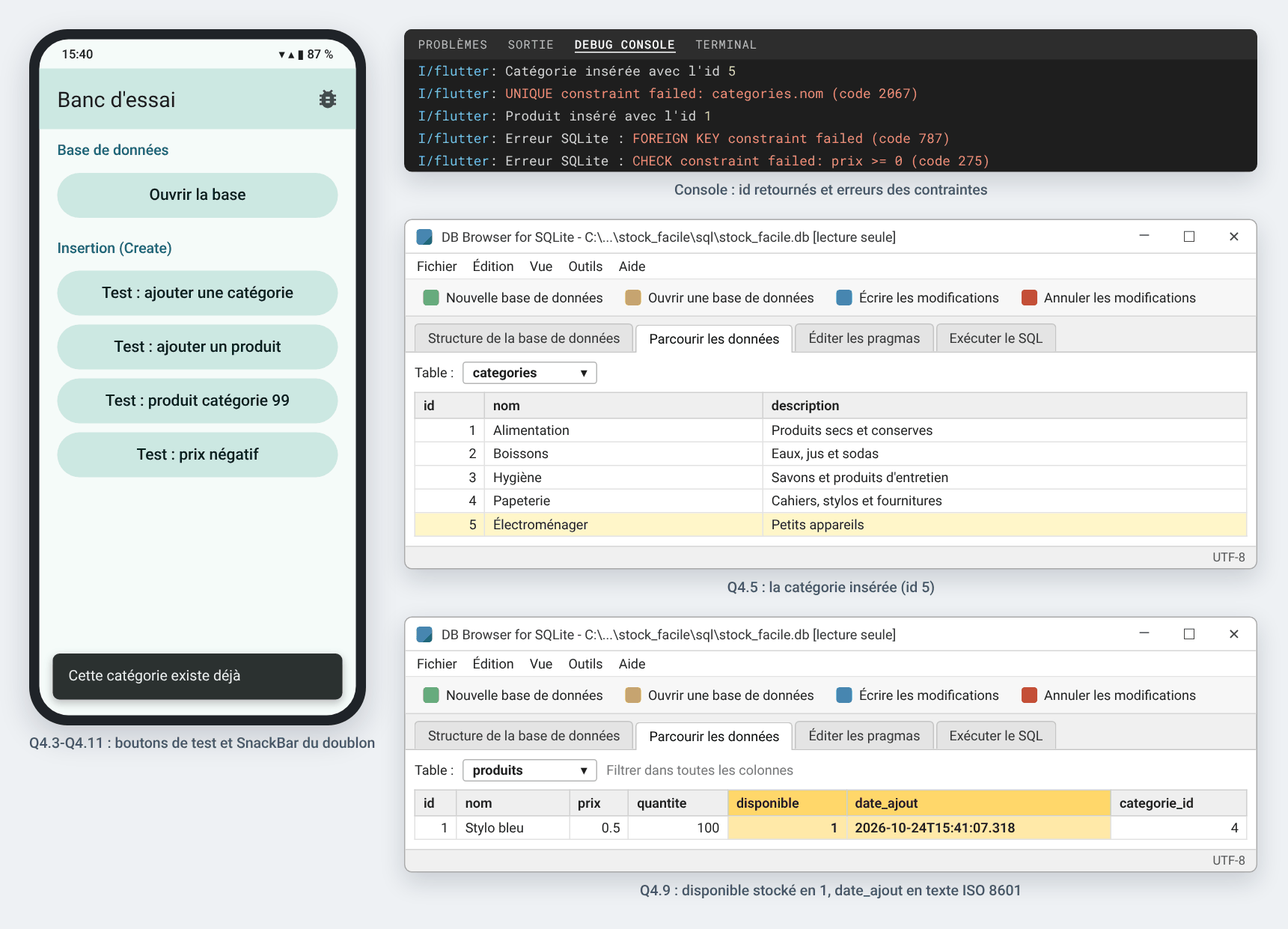Open Outils menu in produits window
This screenshot has height=929, width=1288.
pyautogui.click(x=585, y=664)
